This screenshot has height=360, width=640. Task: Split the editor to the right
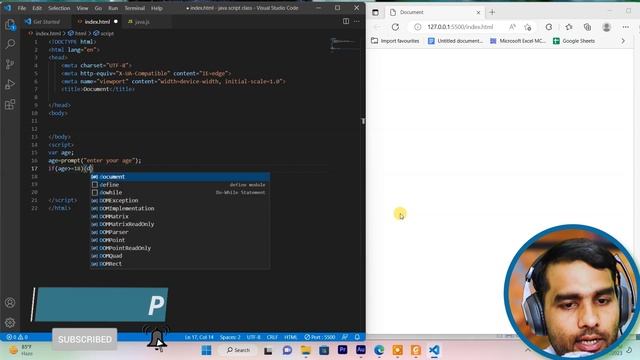coord(346,21)
